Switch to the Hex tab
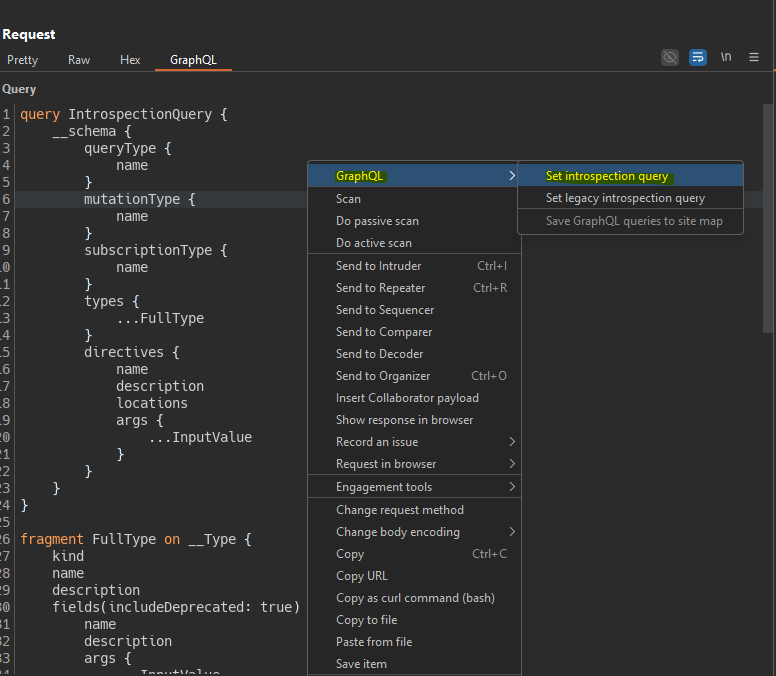 coord(130,60)
